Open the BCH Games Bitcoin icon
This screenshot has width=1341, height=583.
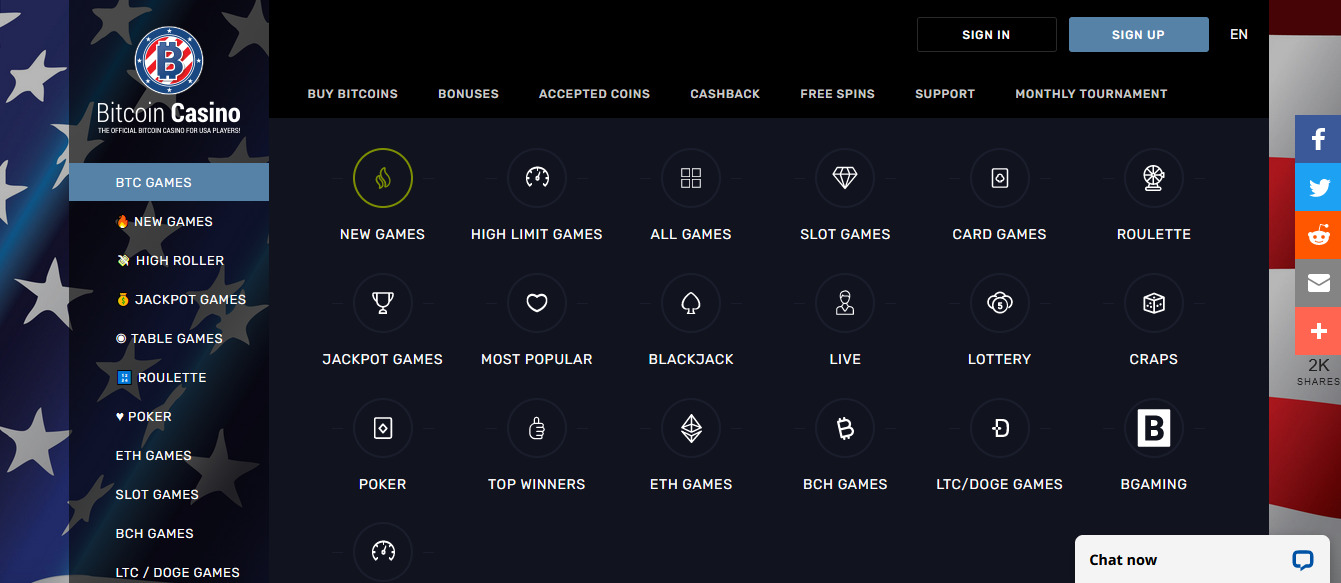845,428
